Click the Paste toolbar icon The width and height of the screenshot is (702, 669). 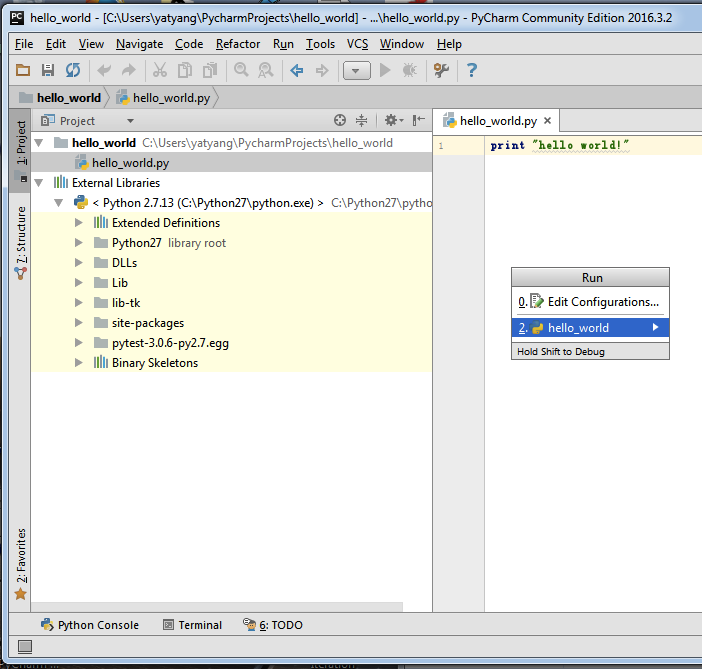(210, 70)
